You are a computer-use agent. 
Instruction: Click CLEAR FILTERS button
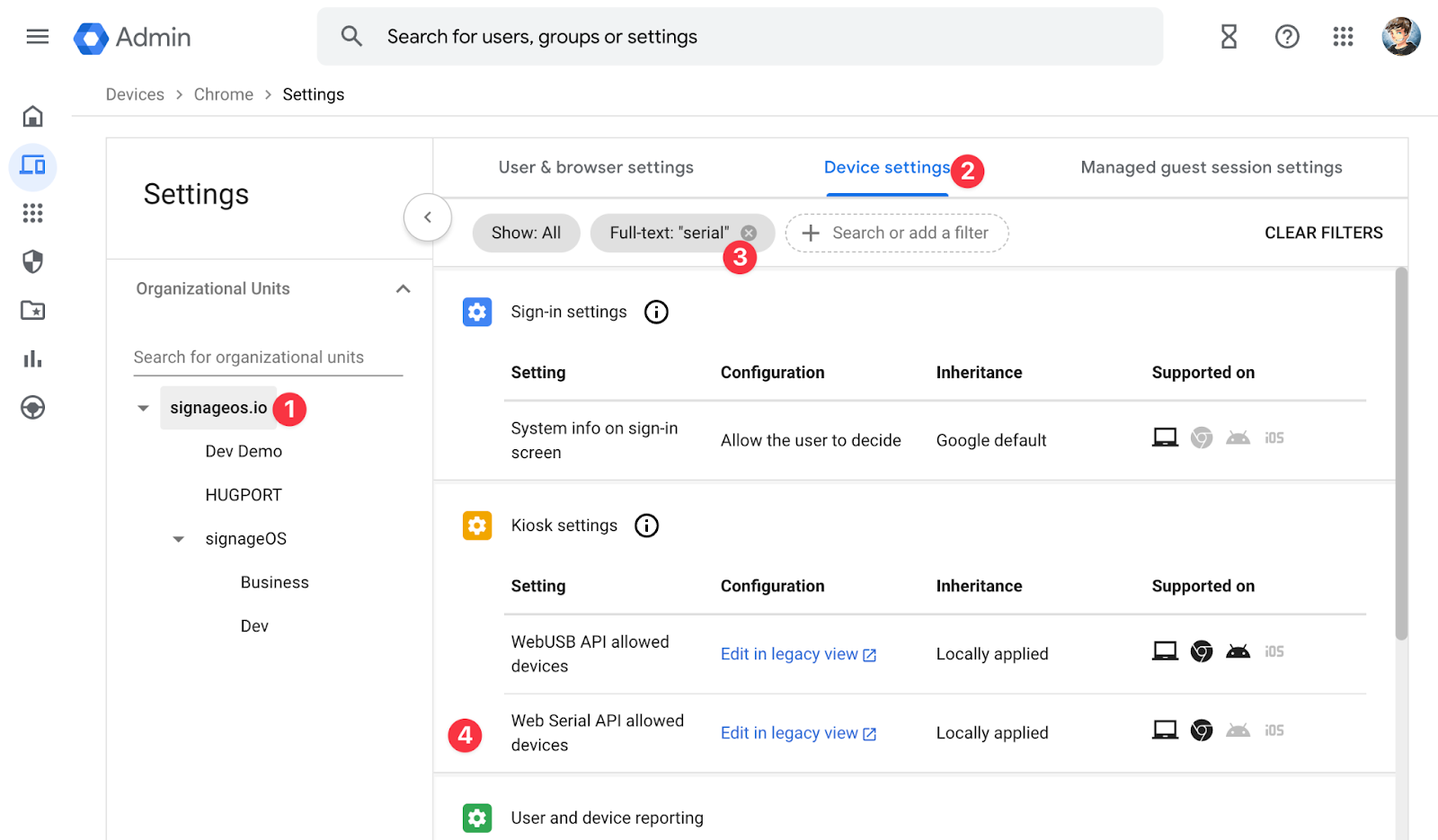pyautogui.click(x=1323, y=233)
